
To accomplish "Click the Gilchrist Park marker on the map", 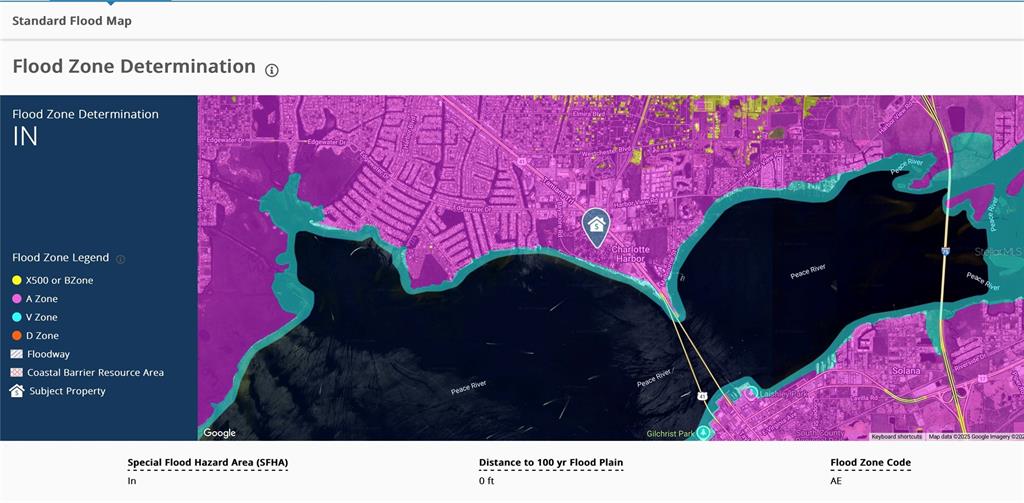I will (704, 432).
